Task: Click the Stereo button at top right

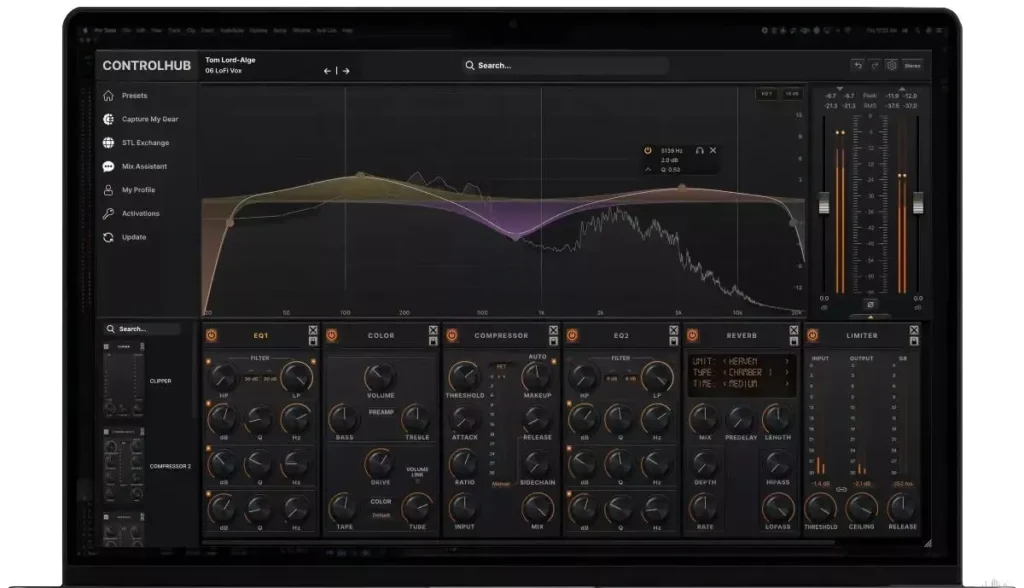Action: pyautogui.click(x=913, y=66)
